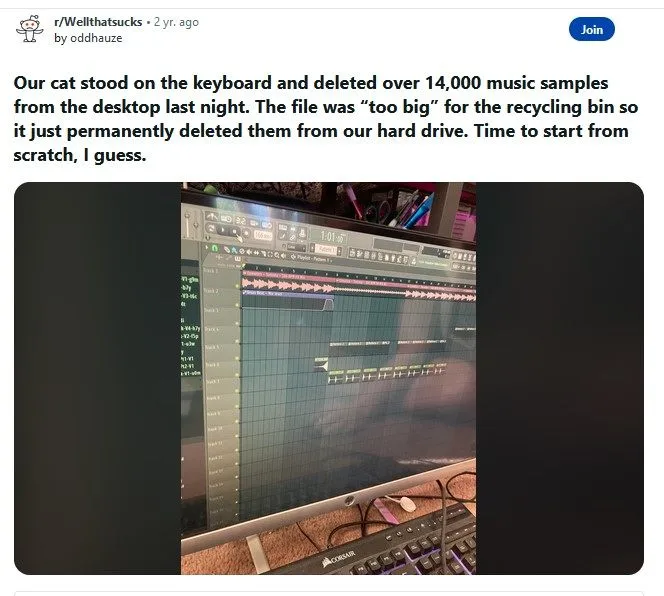
Task: Toggle the green magnet snap icon
Action: pos(215,248)
